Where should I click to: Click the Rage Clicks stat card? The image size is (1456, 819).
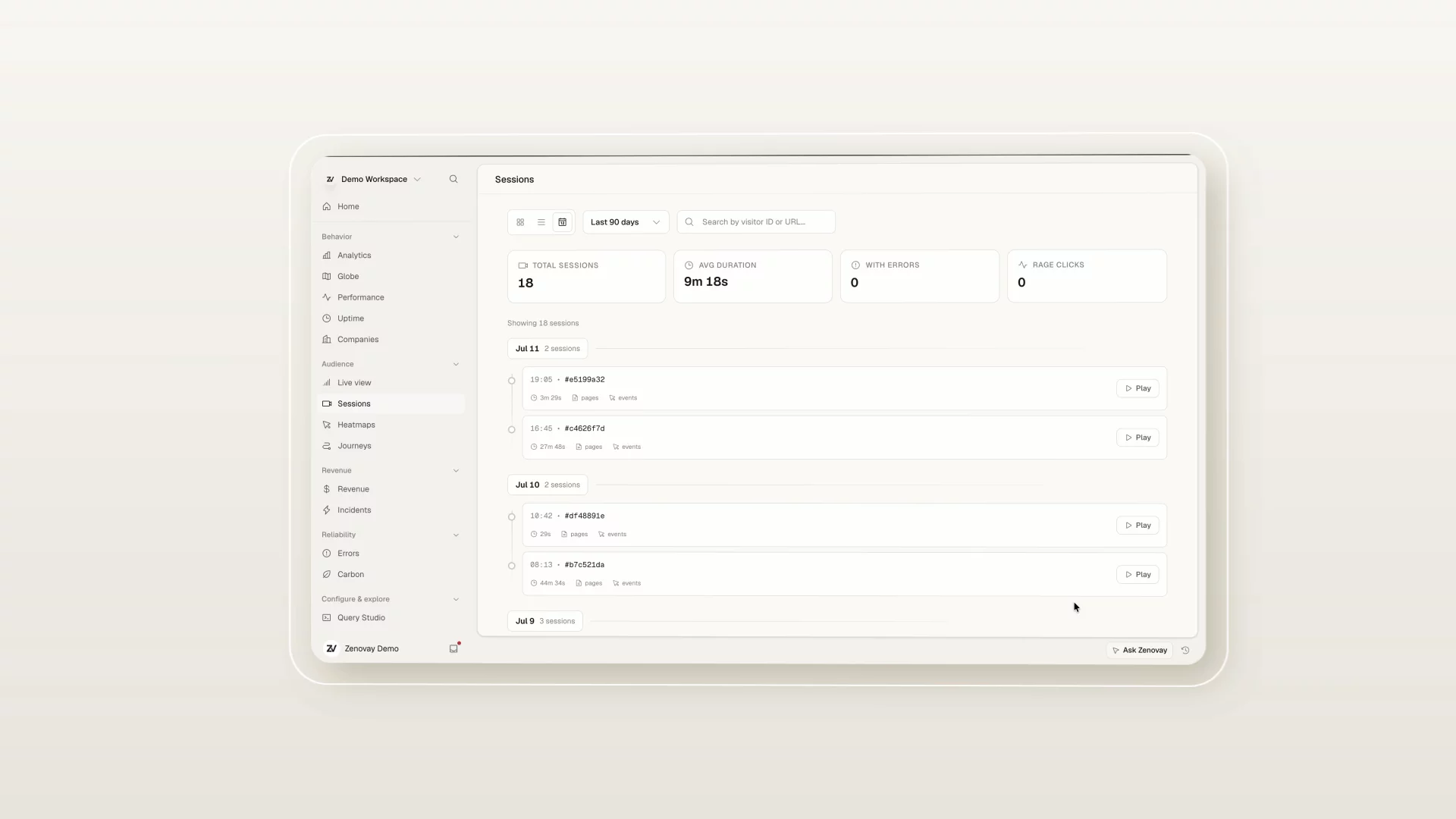pos(1087,276)
